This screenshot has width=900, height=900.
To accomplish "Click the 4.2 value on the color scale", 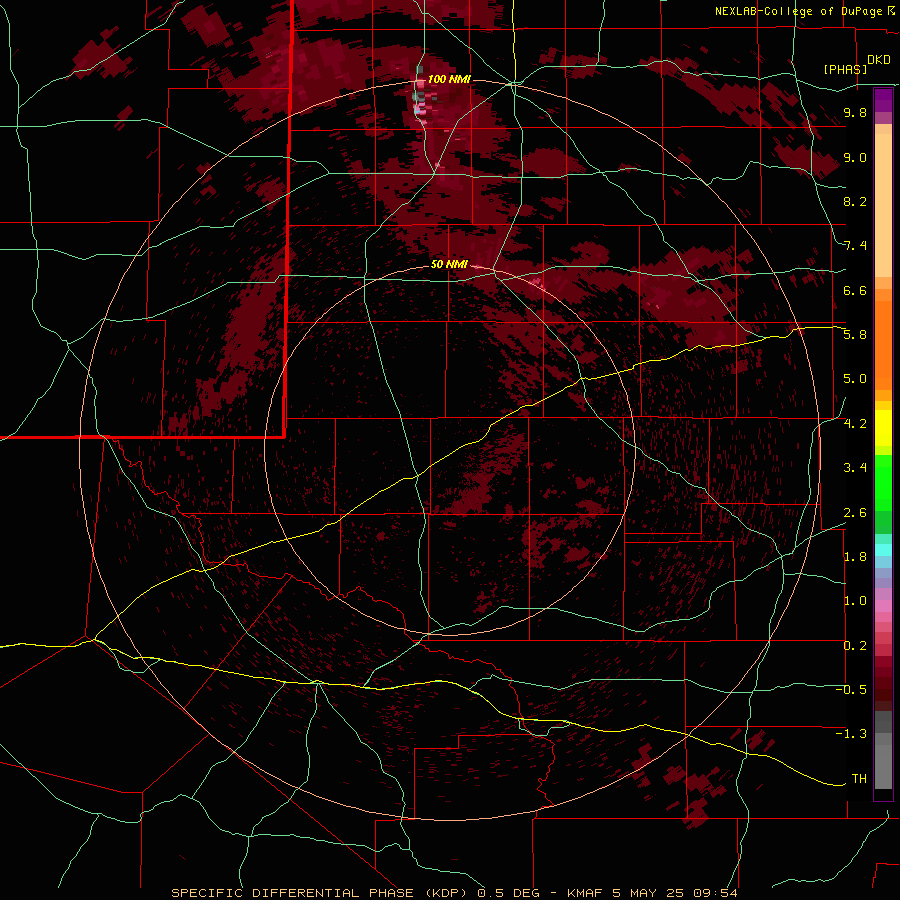I will (855, 424).
